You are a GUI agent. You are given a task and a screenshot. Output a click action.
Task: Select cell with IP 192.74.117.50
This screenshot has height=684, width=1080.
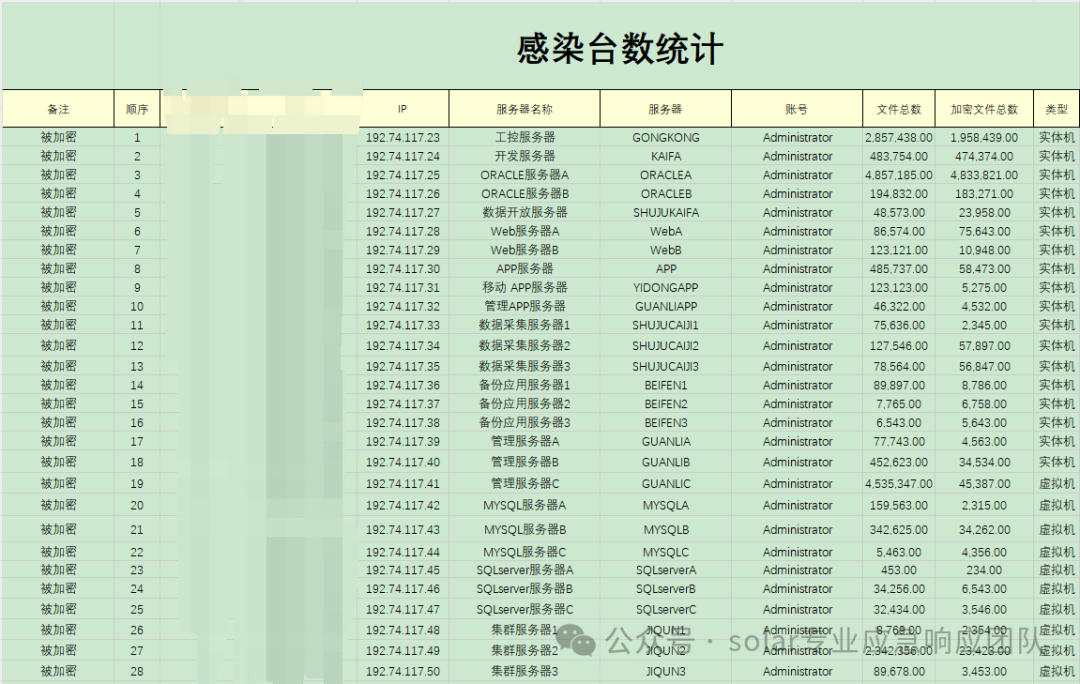(x=403, y=671)
